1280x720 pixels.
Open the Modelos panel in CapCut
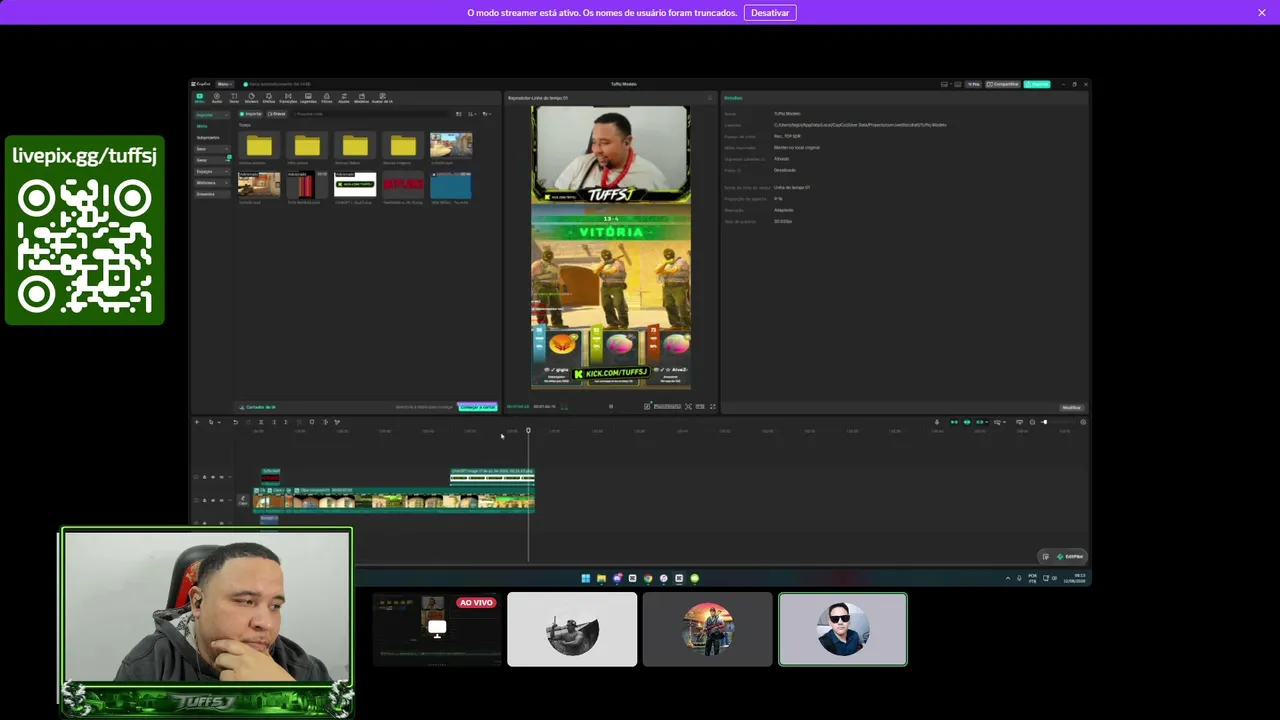click(x=361, y=98)
